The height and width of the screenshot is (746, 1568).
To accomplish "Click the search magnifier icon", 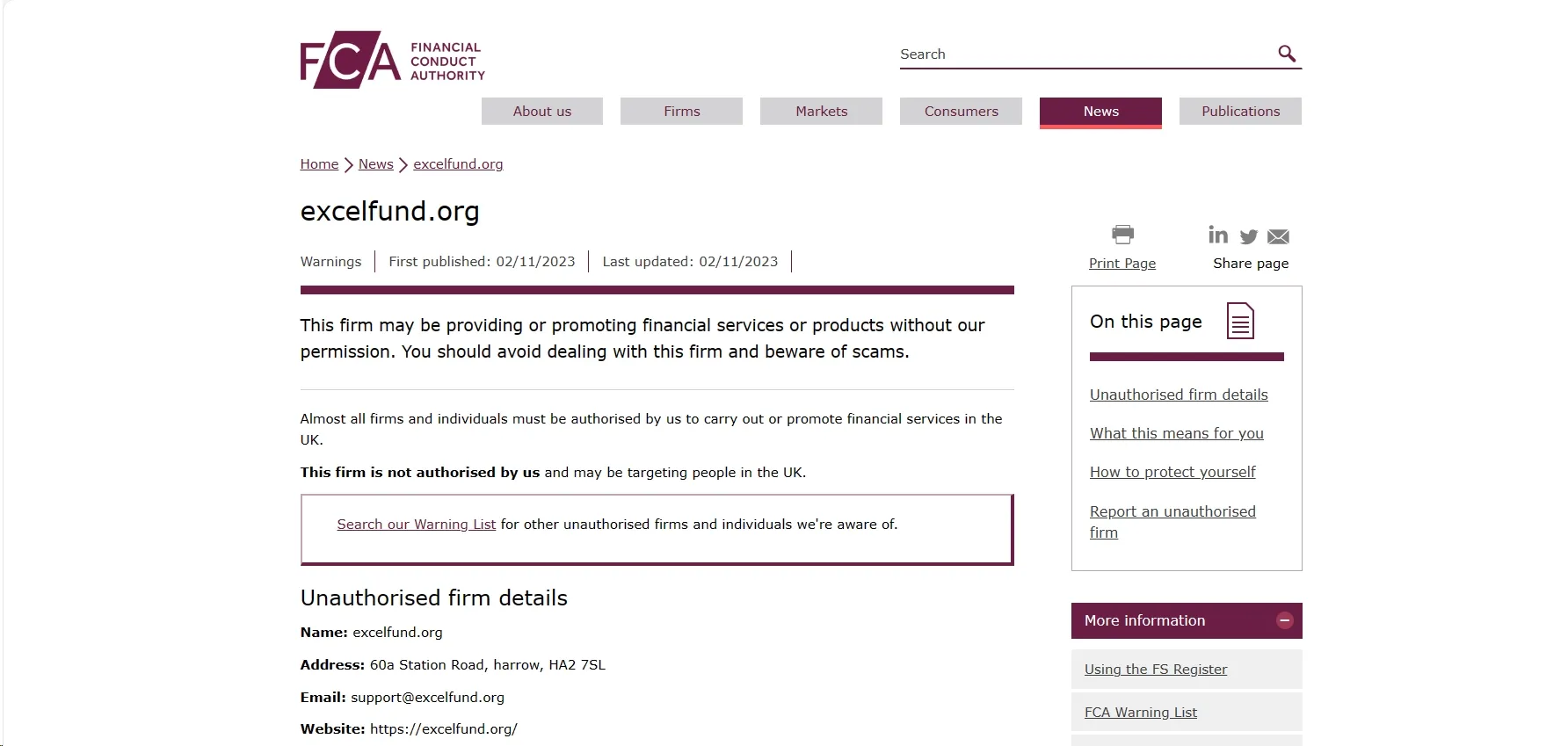I will (1287, 54).
